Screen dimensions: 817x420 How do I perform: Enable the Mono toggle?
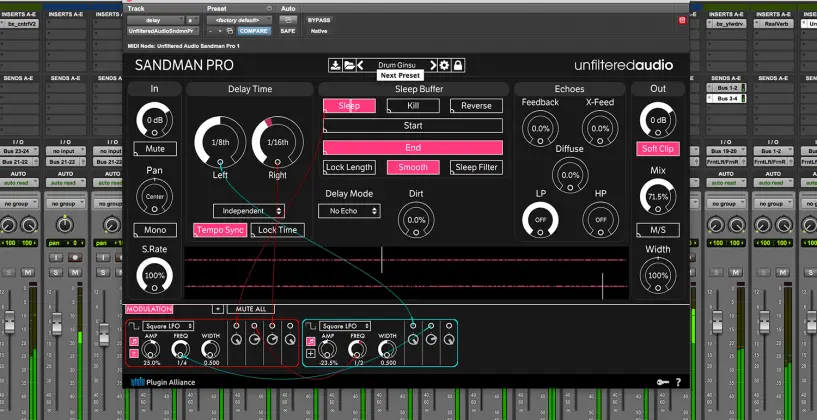click(155, 230)
